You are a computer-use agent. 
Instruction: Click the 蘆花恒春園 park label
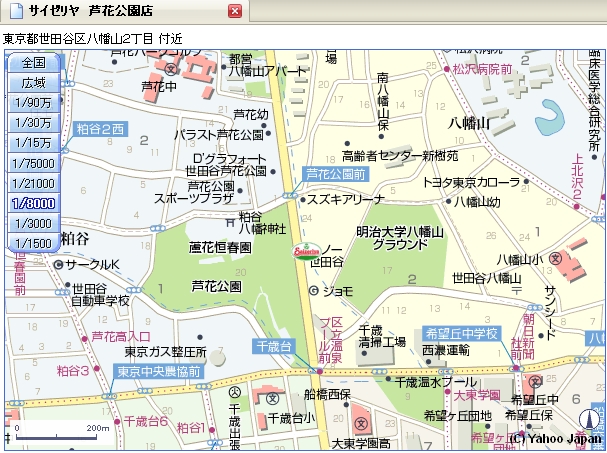220,247
